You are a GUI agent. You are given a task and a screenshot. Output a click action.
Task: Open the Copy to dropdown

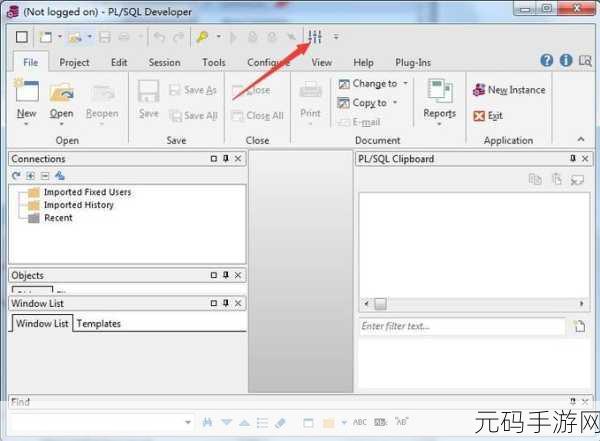(368, 103)
